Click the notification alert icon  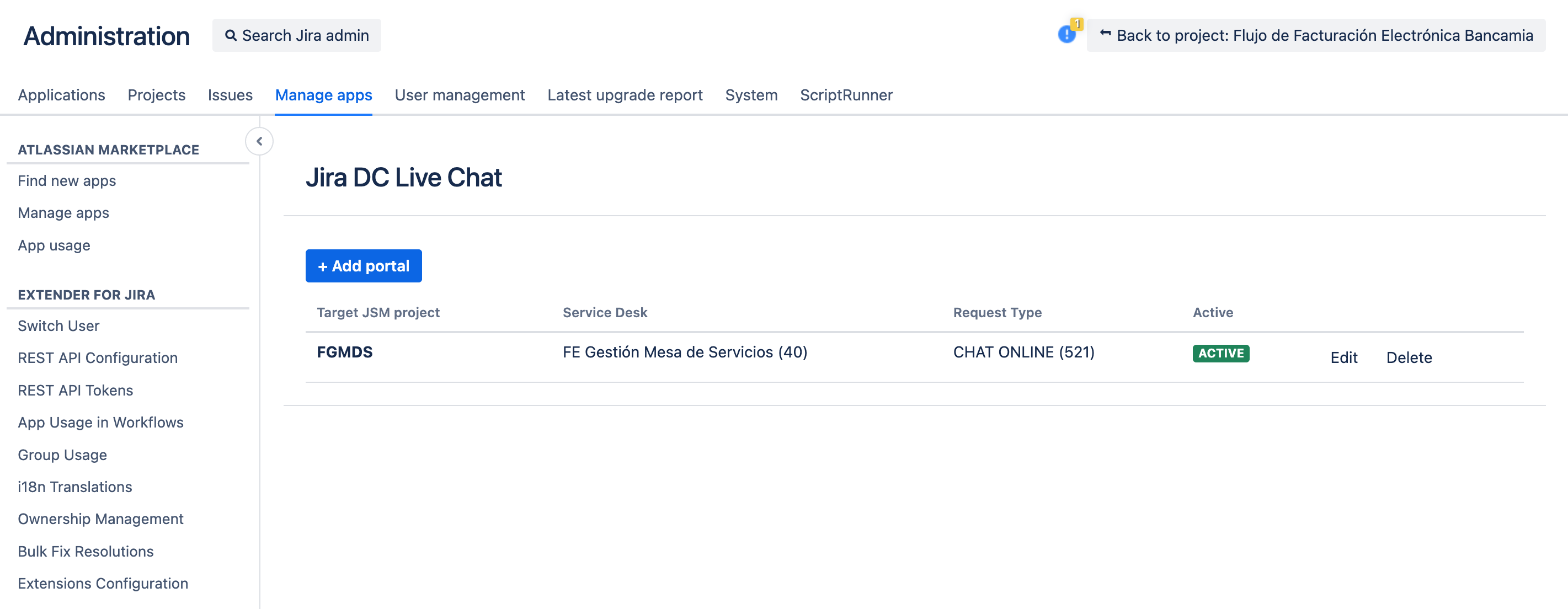[1066, 34]
